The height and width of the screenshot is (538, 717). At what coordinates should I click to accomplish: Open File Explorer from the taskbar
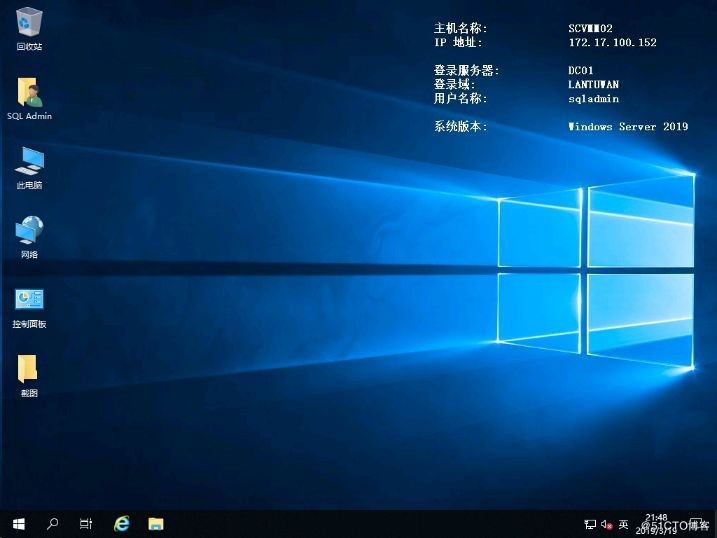click(156, 524)
